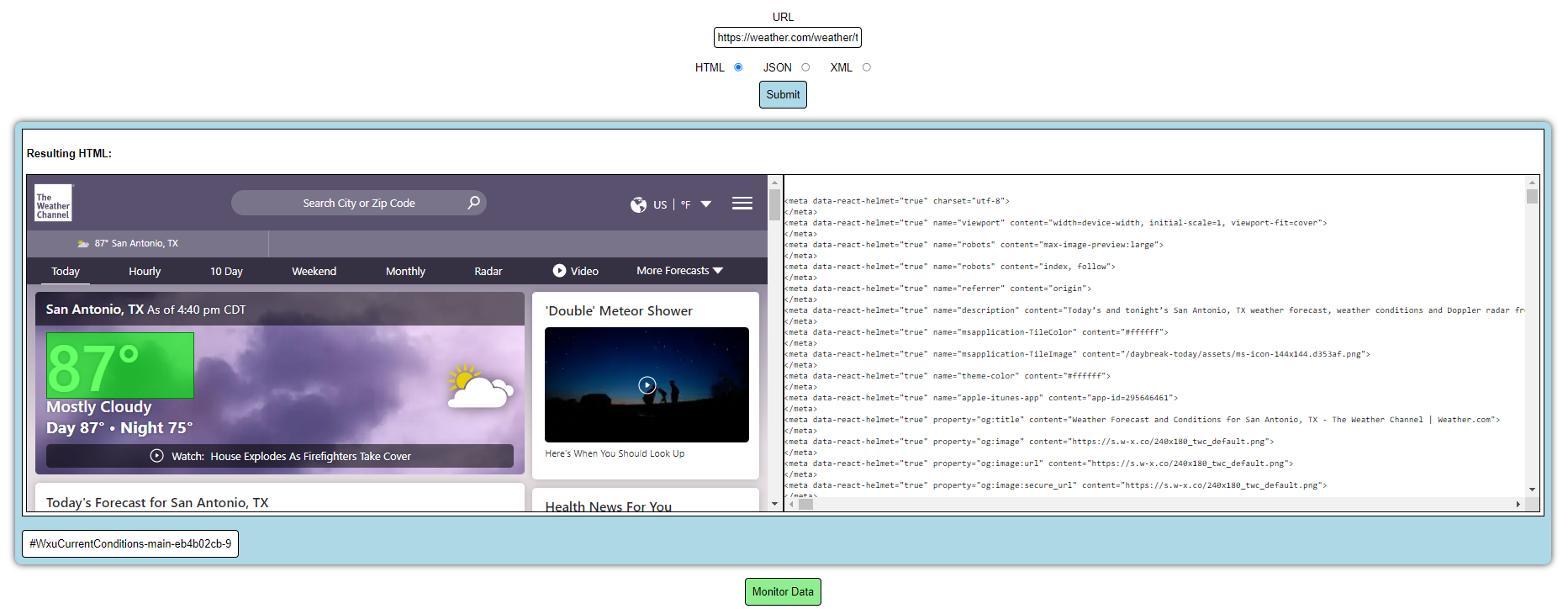Viewport: 1568px width, 609px height.
Task: Expand the units dropdown arrow near °F
Action: [706, 204]
